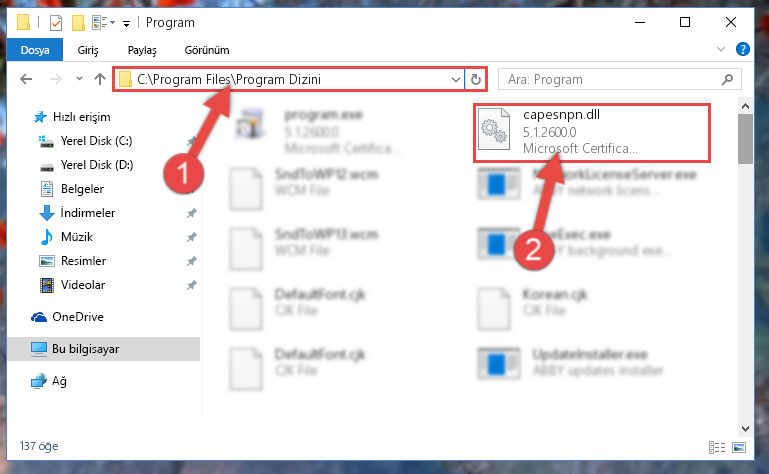The width and height of the screenshot is (769, 474).
Task: Click the Properties checkmark icon in title bar
Action: point(56,23)
